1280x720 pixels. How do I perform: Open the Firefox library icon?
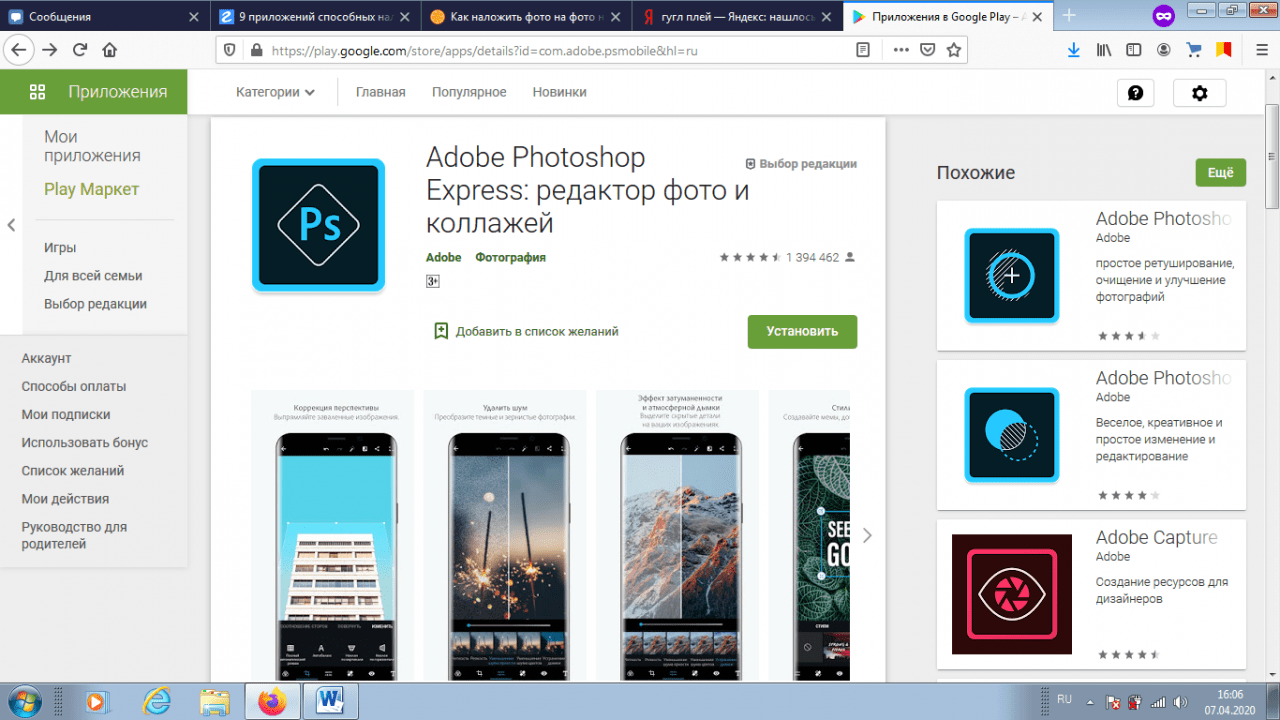point(1104,50)
